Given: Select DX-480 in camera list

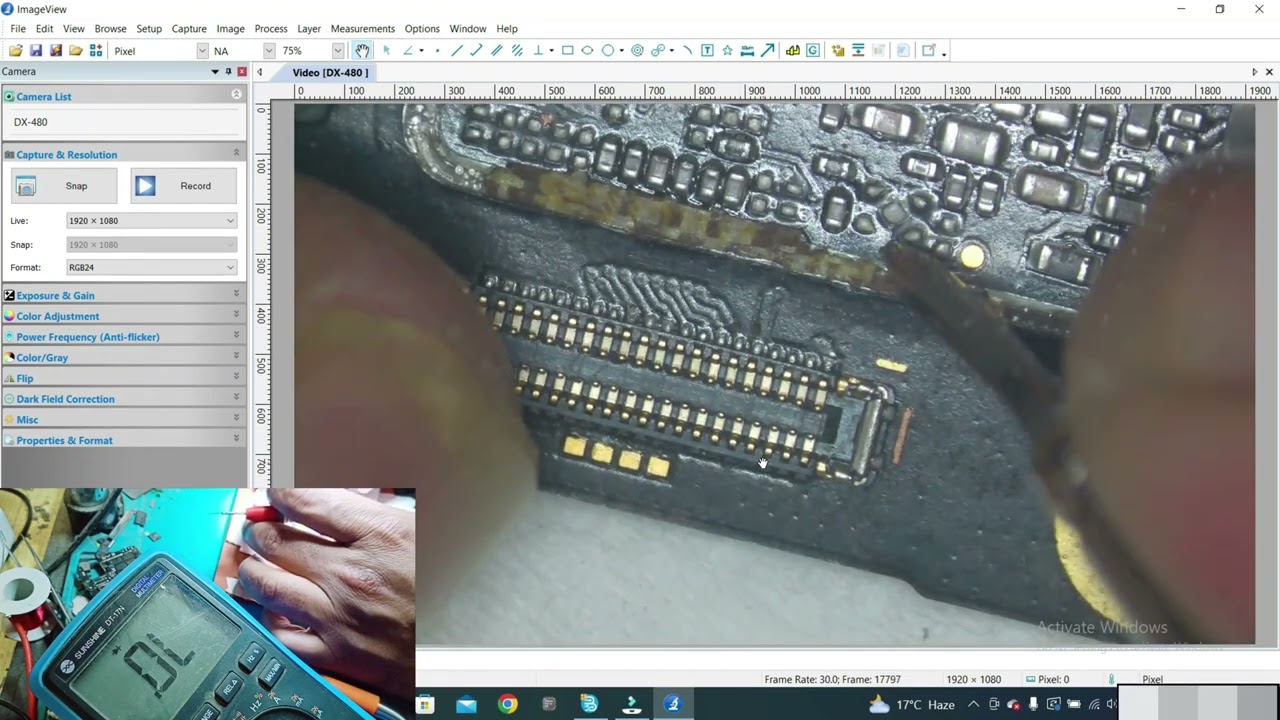Looking at the screenshot, I should pyautogui.click(x=31, y=122).
